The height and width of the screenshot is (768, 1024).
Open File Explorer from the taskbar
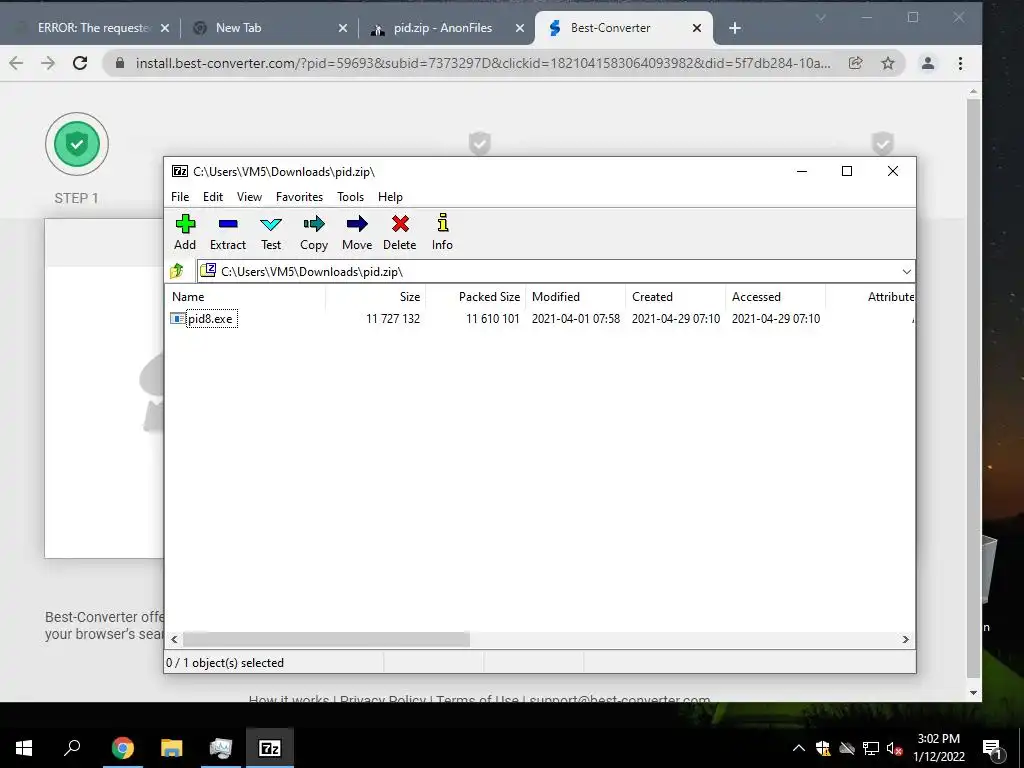[172, 748]
